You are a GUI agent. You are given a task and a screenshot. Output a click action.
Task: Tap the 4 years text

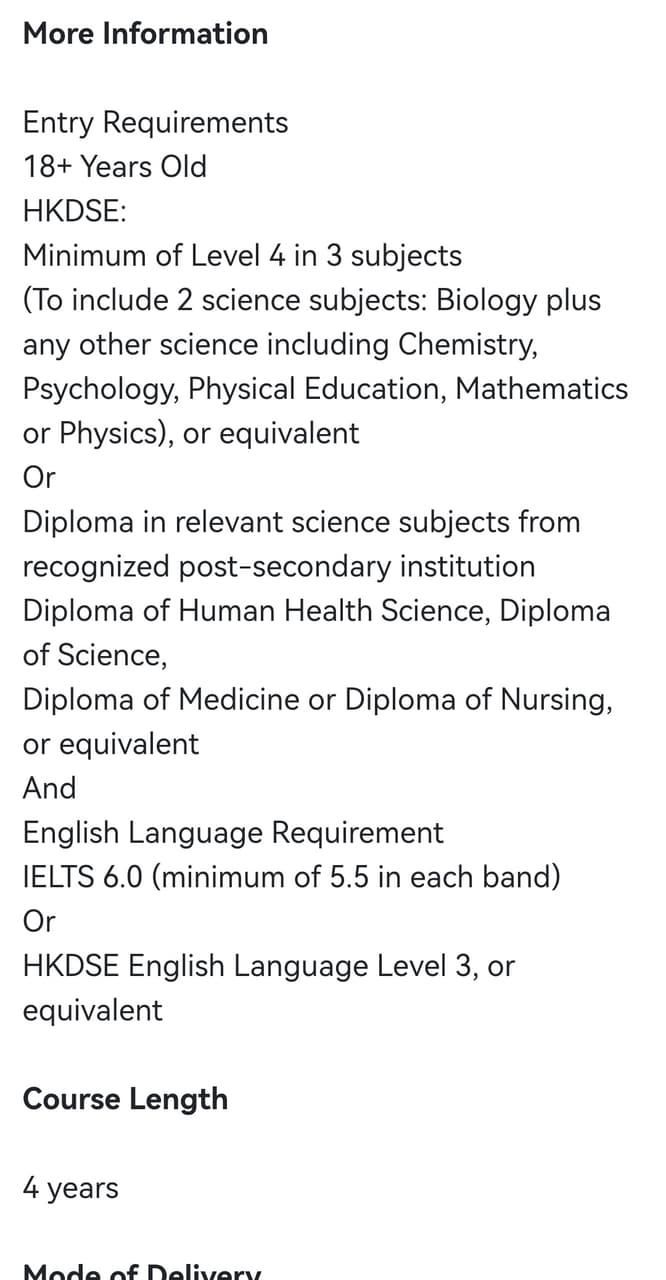pos(70,1188)
